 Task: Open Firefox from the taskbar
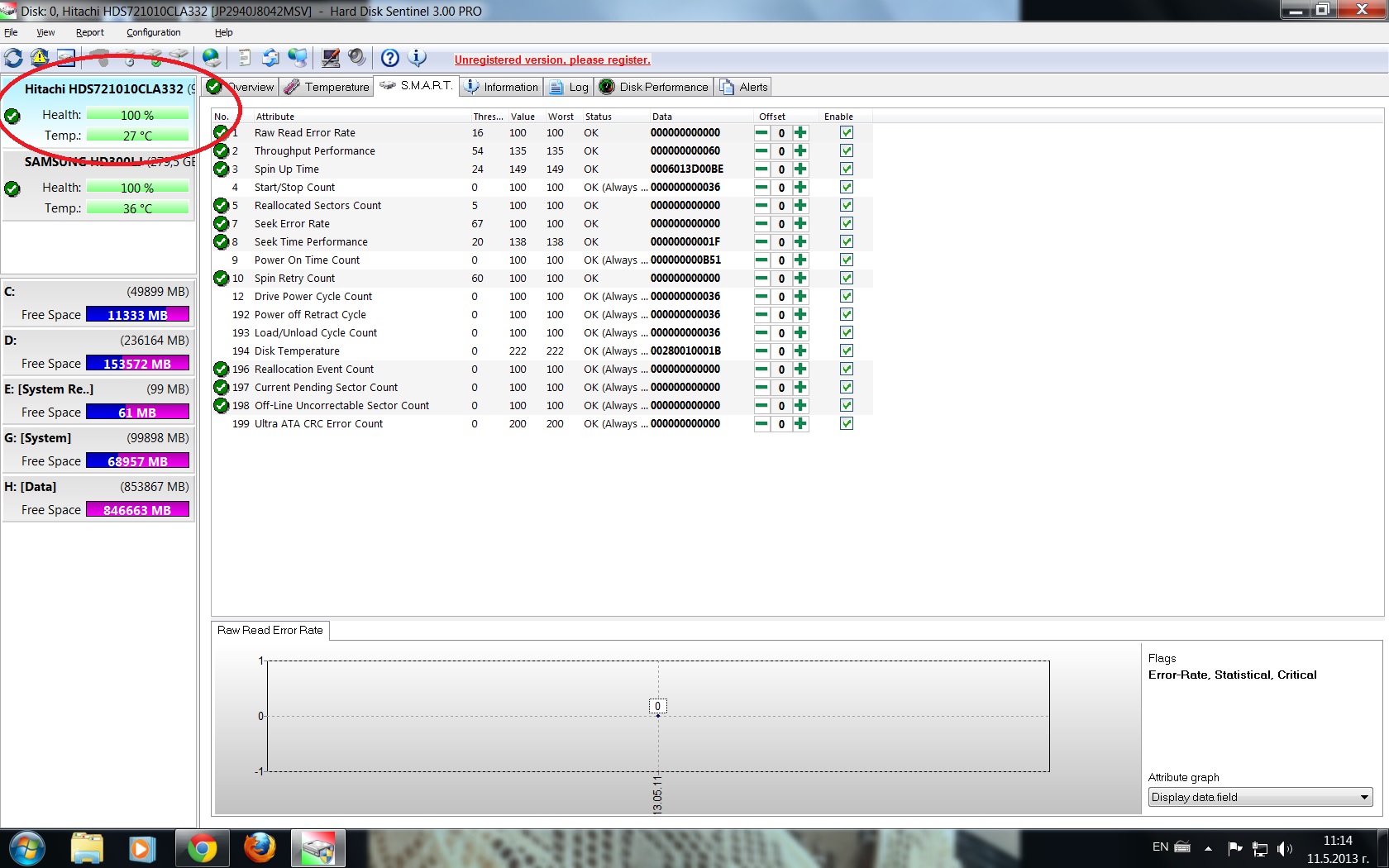(x=260, y=848)
